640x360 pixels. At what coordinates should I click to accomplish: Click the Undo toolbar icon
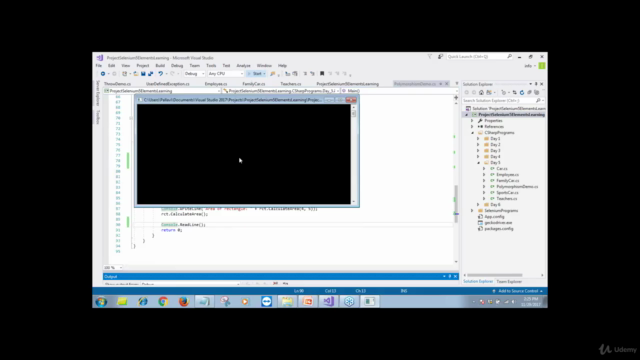pos(160,74)
